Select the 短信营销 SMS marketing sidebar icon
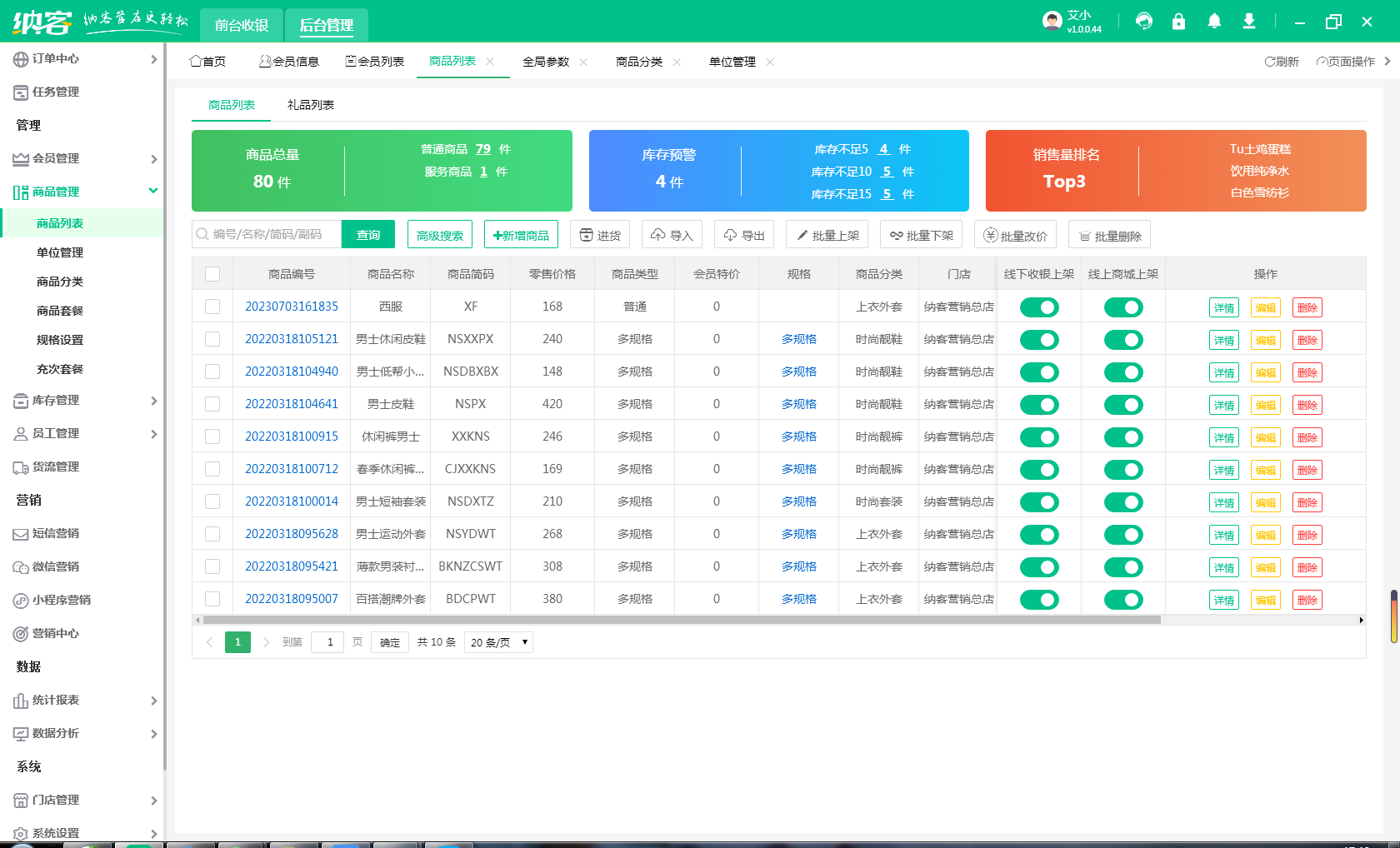Image resolution: width=1400 pixels, height=848 pixels. pos(22,533)
